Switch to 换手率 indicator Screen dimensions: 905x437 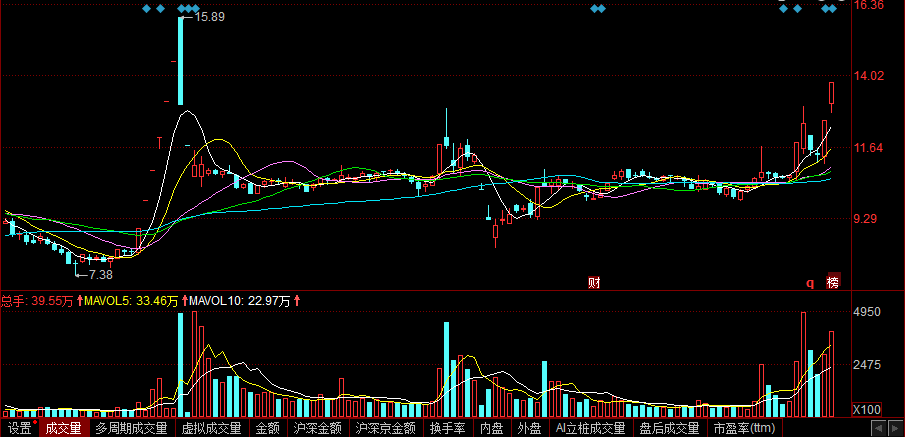coord(448,428)
